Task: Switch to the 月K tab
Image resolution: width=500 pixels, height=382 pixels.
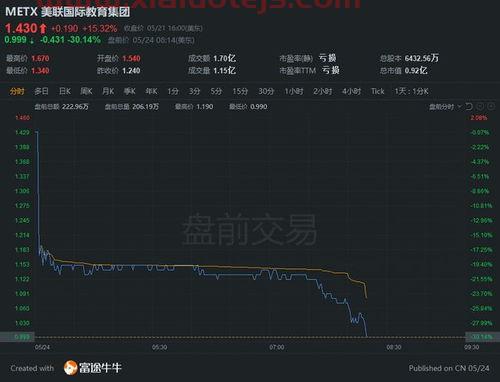Action: click(x=108, y=91)
